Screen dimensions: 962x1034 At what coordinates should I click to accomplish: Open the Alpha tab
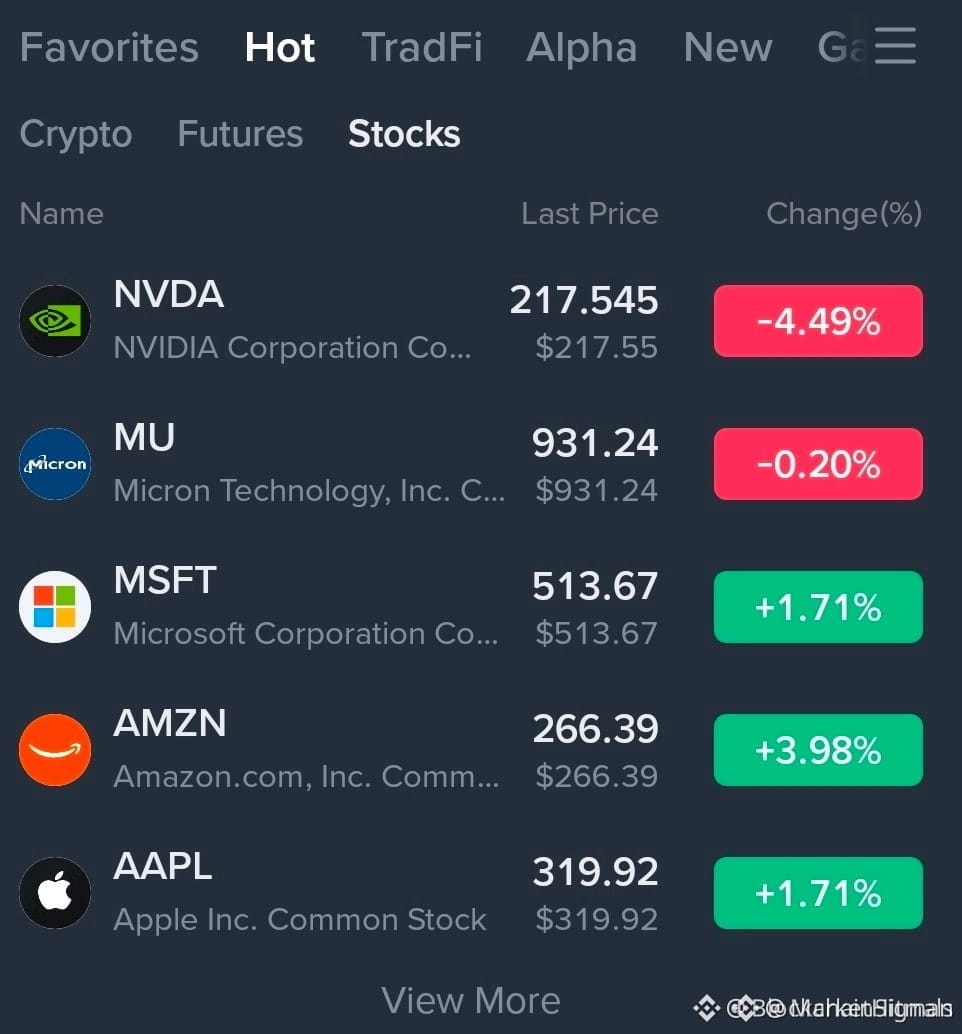click(582, 47)
